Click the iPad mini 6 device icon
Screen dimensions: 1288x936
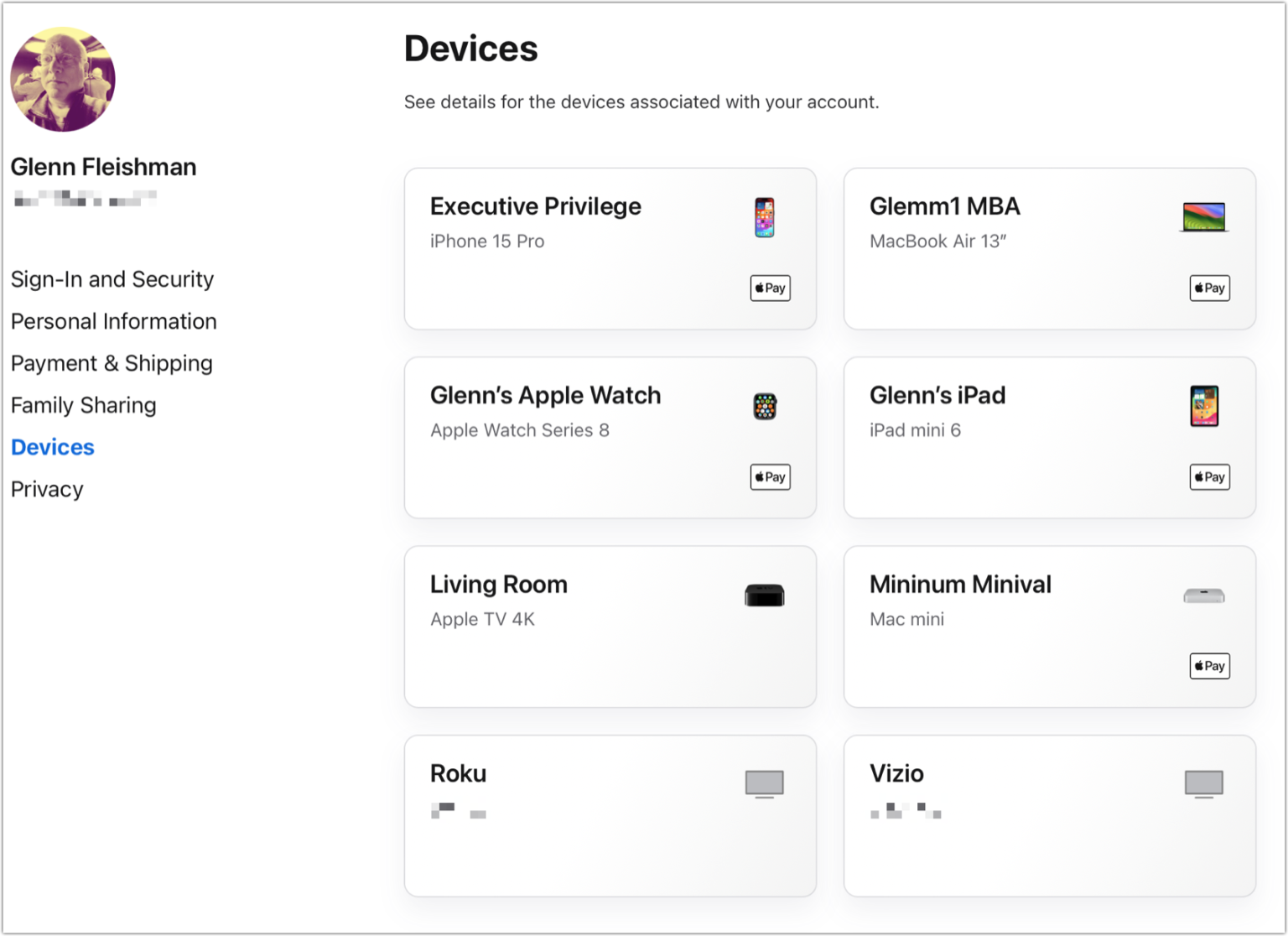coord(1204,408)
